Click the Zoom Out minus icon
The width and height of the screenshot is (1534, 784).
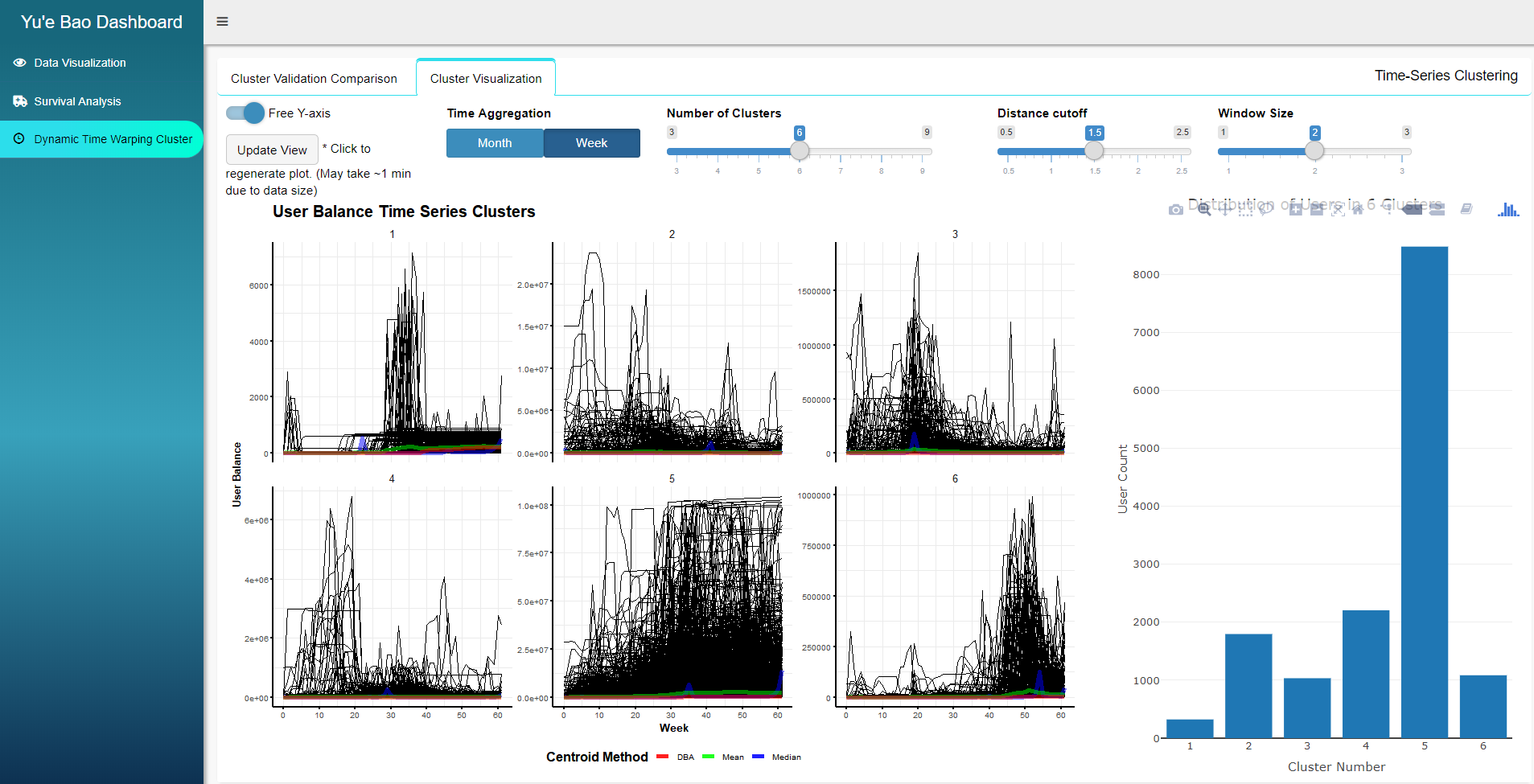1317,209
